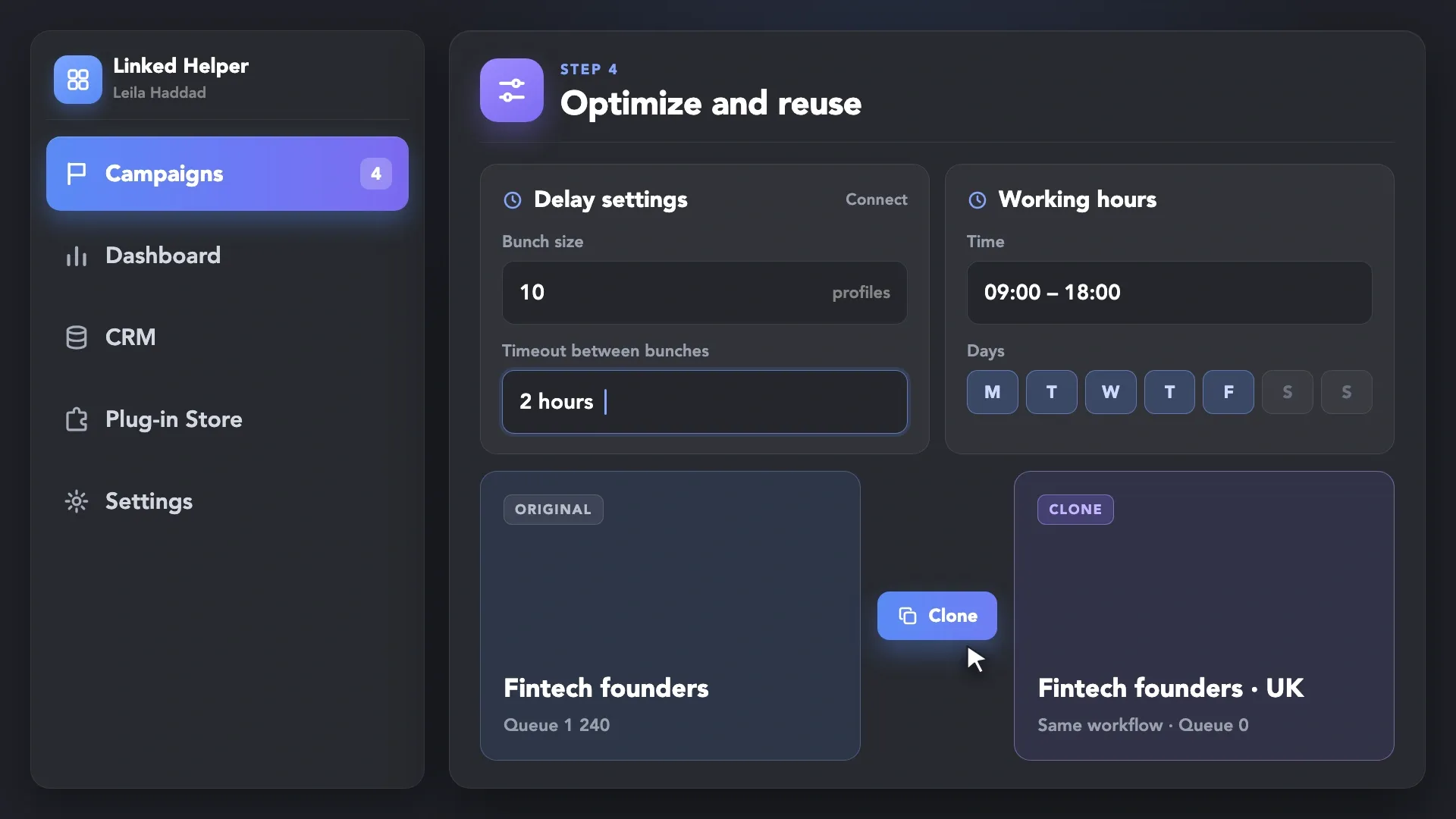
Task: Click the ORIGINAL tag badge
Action: point(554,510)
